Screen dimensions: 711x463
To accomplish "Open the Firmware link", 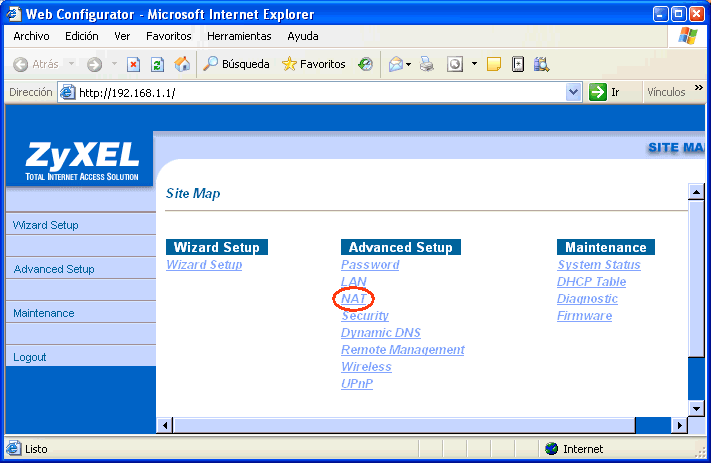I will coord(584,316).
